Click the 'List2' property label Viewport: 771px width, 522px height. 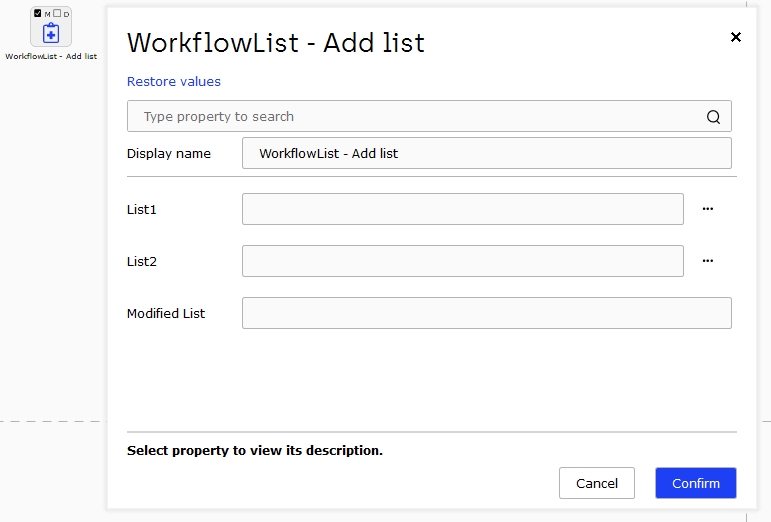coord(142,261)
